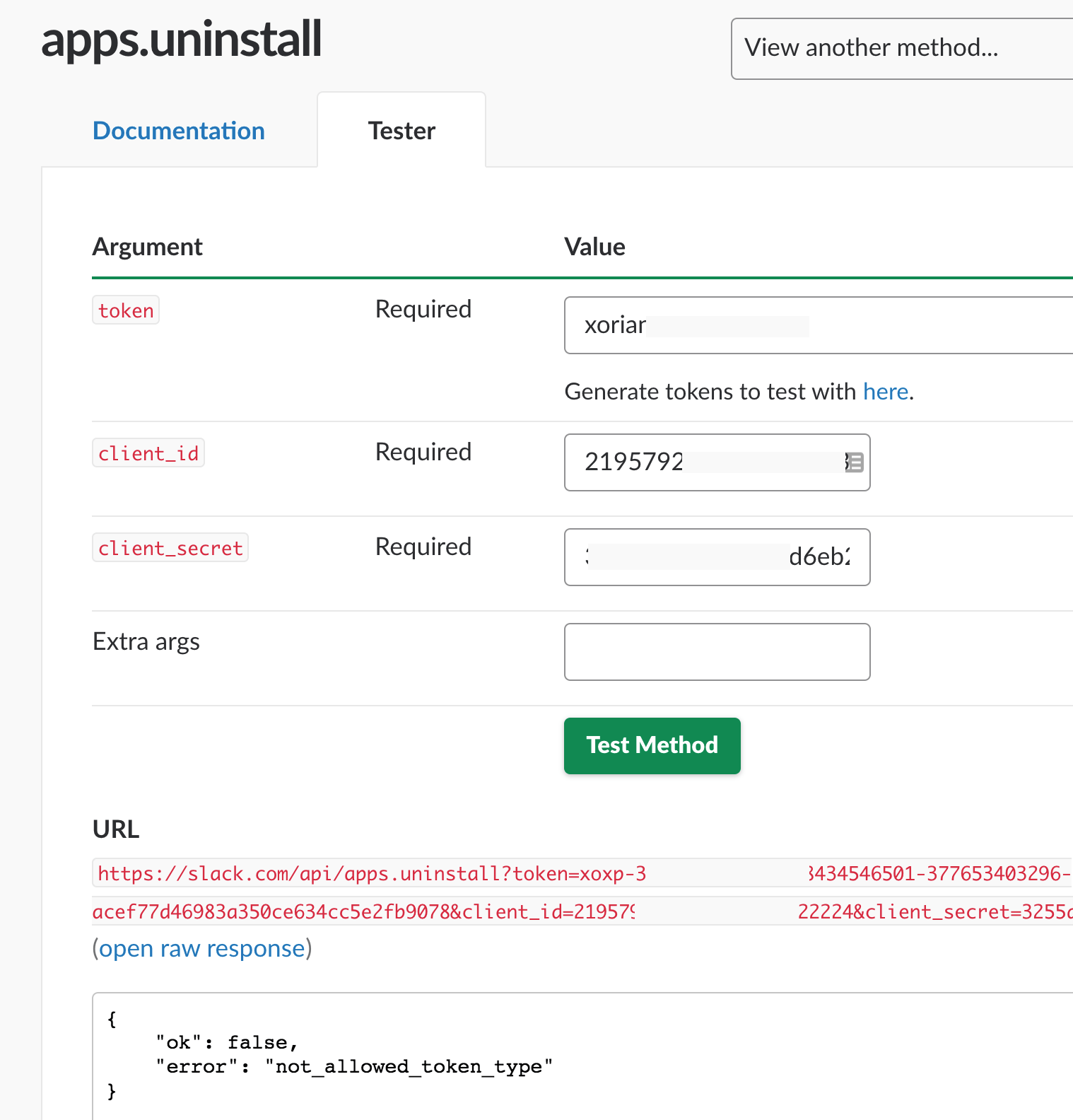The image size is (1073, 1120).
Task: Click the Test Method button
Action: pyautogui.click(x=652, y=745)
